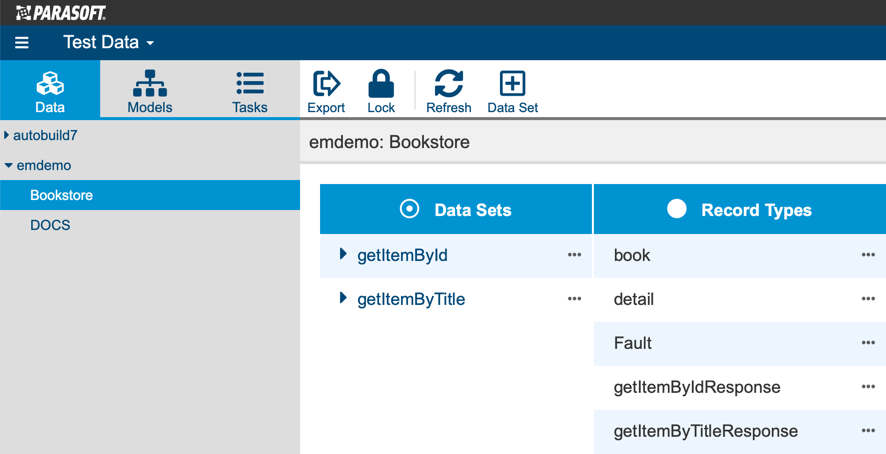Open the getItemByTitle data set link
This screenshot has height=454, width=886.
(x=411, y=299)
